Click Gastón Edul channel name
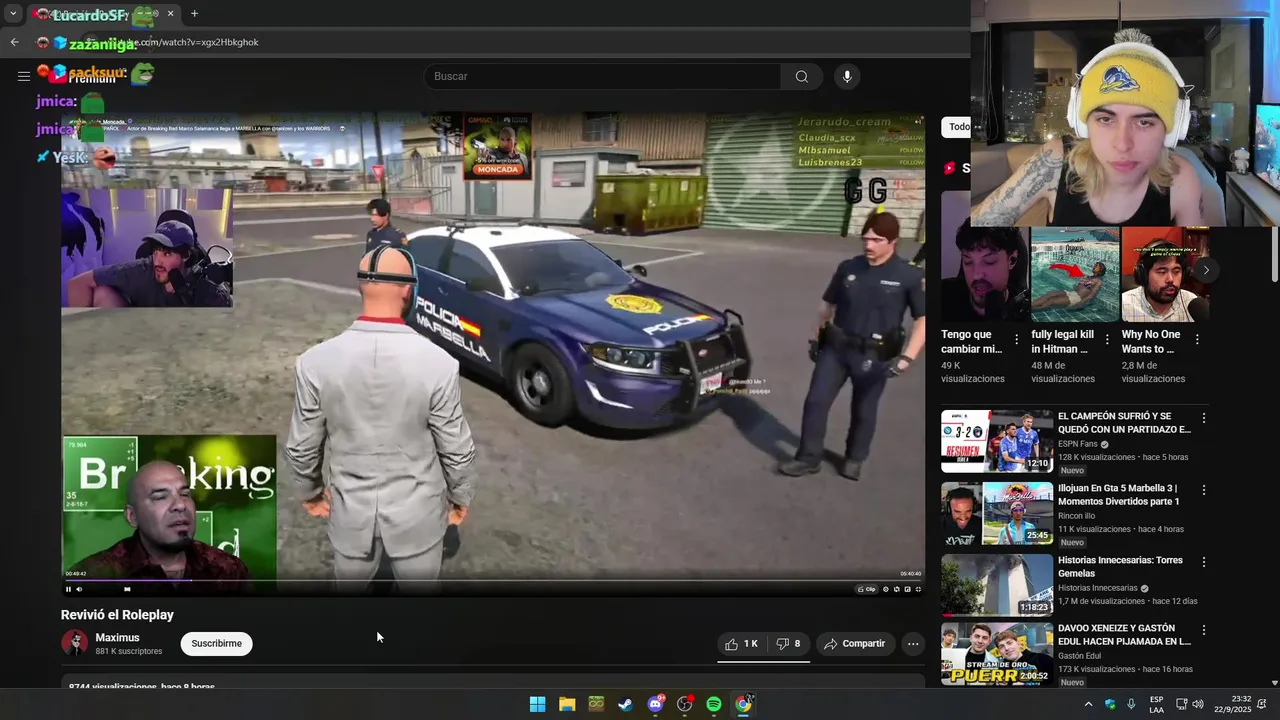Image resolution: width=1280 pixels, height=720 pixels. click(1081, 656)
